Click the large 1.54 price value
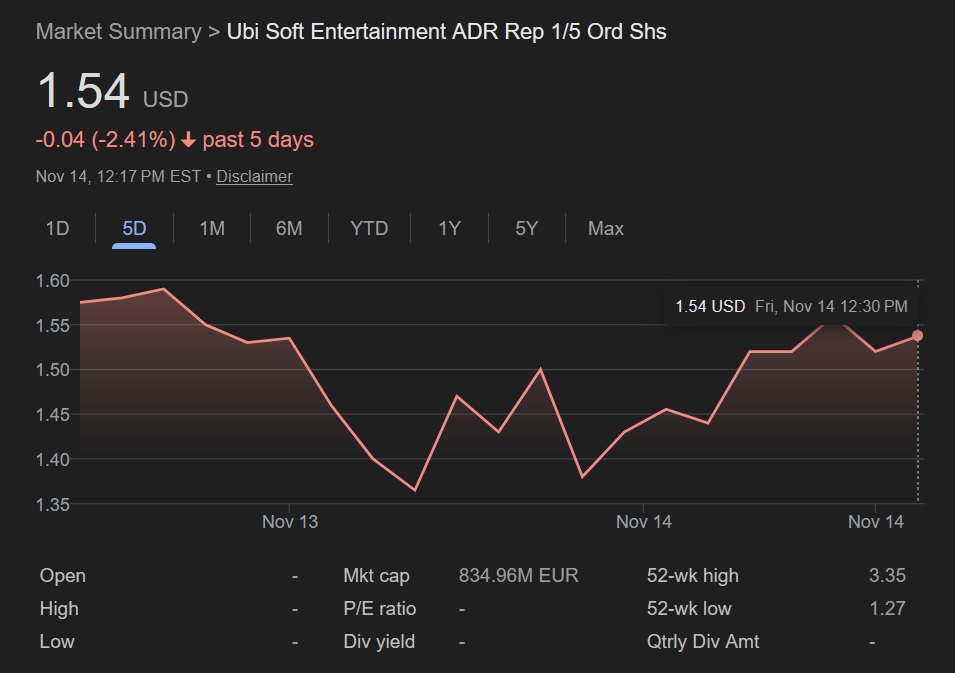This screenshot has height=673, width=955. [x=83, y=92]
